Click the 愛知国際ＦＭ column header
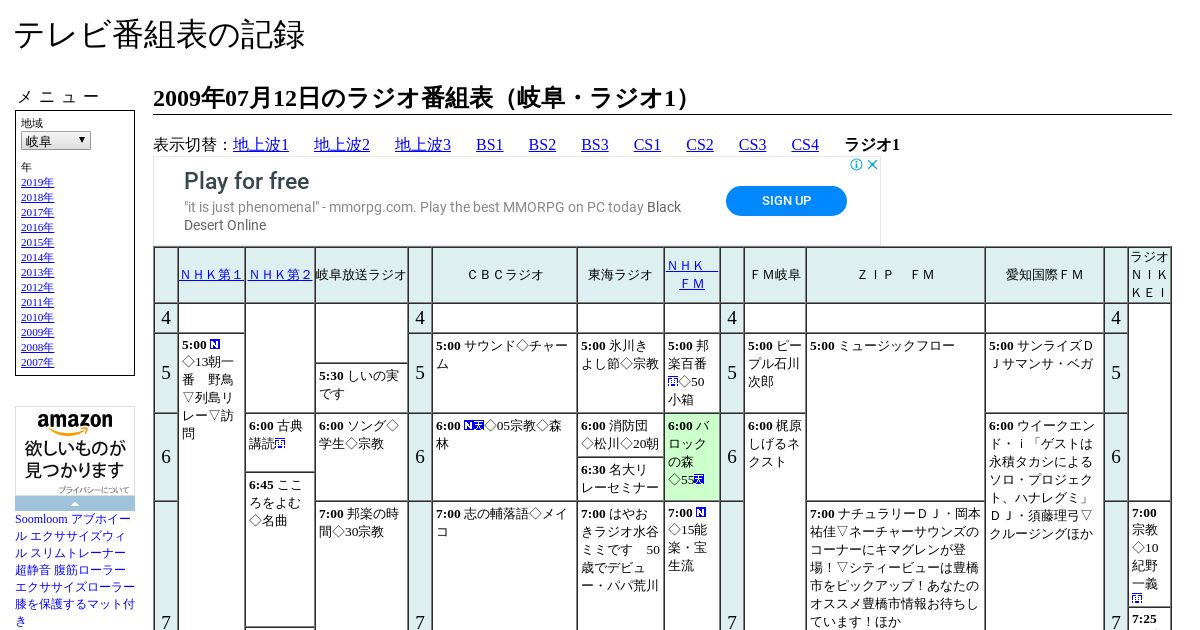1200x630 pixels. click(x=1044, y=275)
